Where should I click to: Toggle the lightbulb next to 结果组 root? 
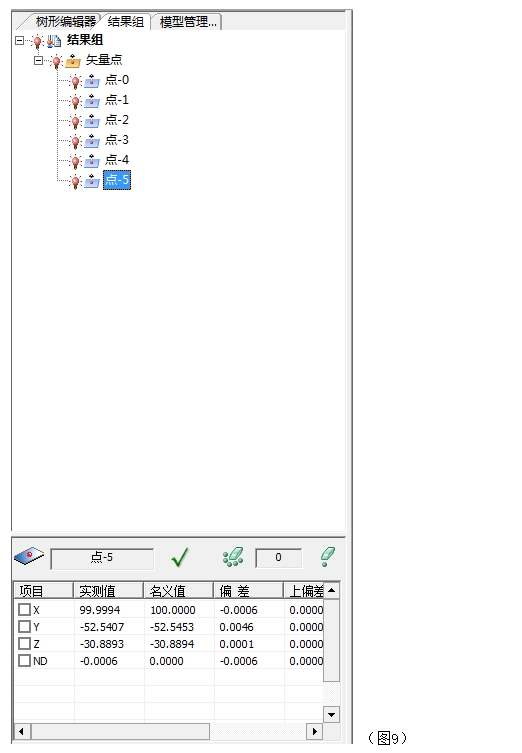point(37,42)
